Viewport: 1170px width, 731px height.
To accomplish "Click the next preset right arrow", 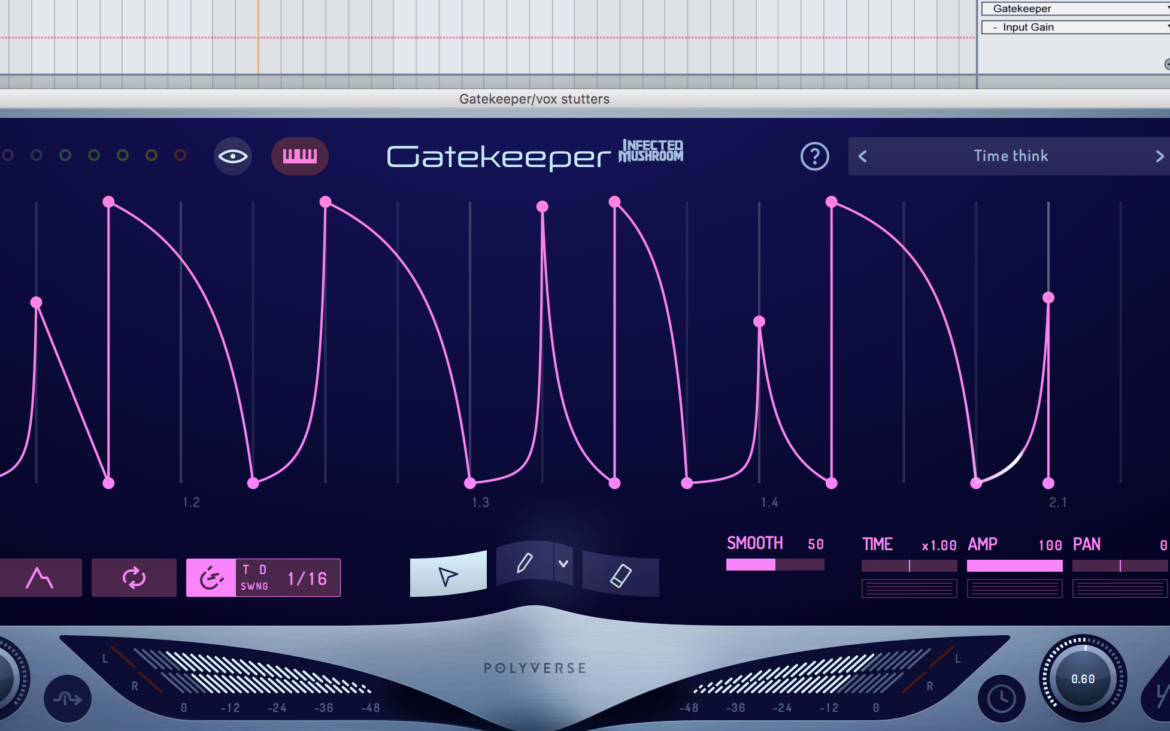I will [x=1159, y=156].
